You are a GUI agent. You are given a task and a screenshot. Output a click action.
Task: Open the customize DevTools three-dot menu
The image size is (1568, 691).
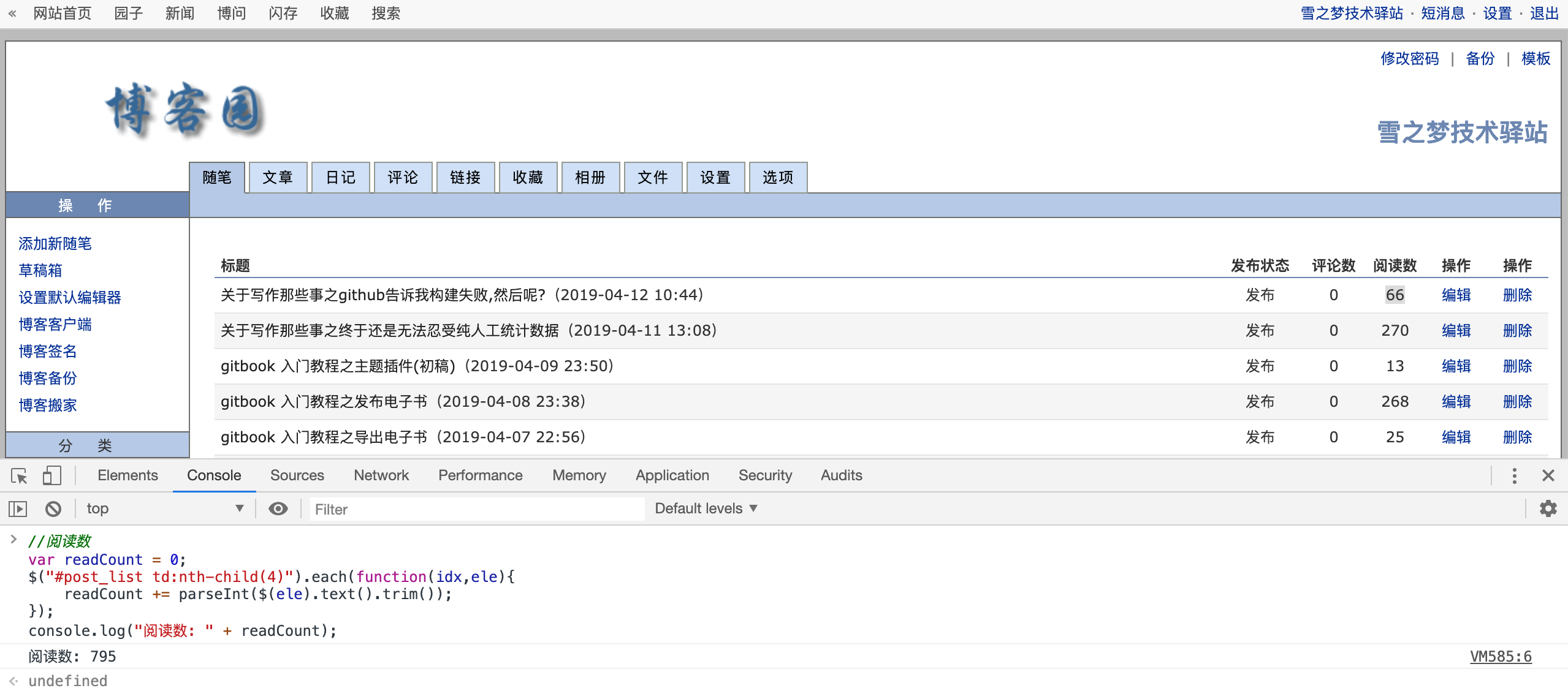coord(1515,475)
